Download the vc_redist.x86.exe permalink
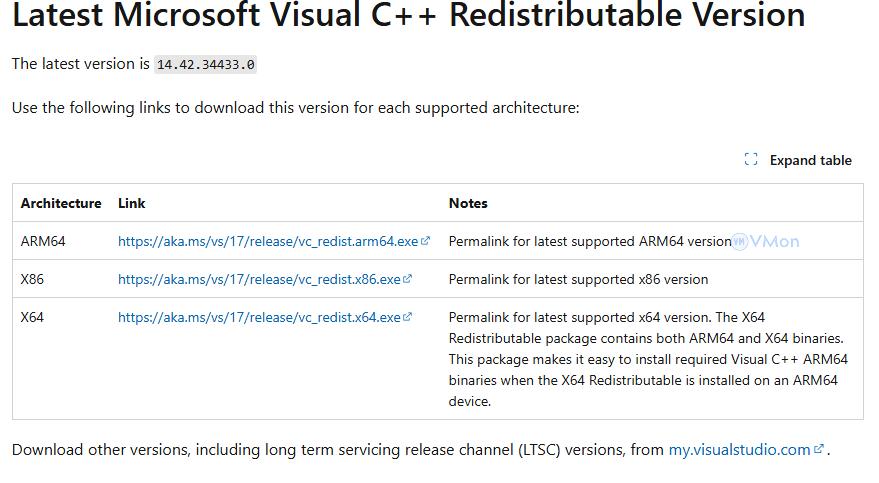The image size is (879, 483). [258, 279]
